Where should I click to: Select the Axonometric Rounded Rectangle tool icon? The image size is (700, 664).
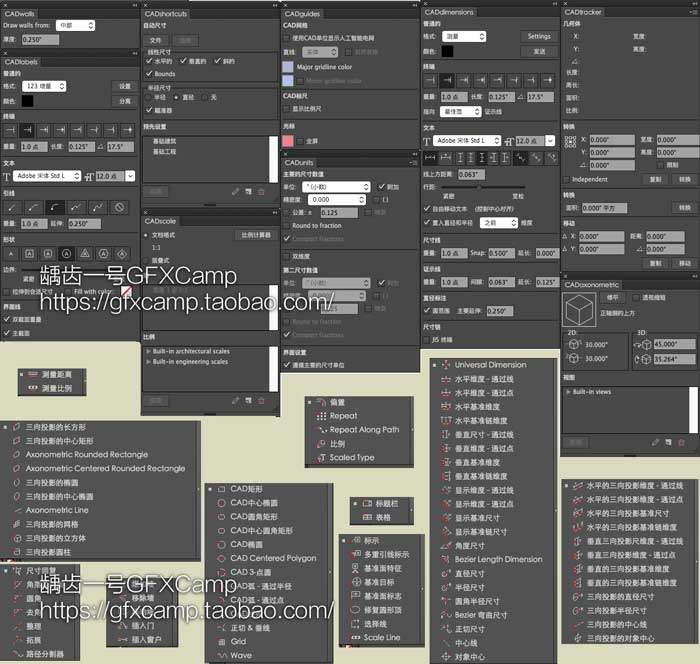(x=17, y=455)
